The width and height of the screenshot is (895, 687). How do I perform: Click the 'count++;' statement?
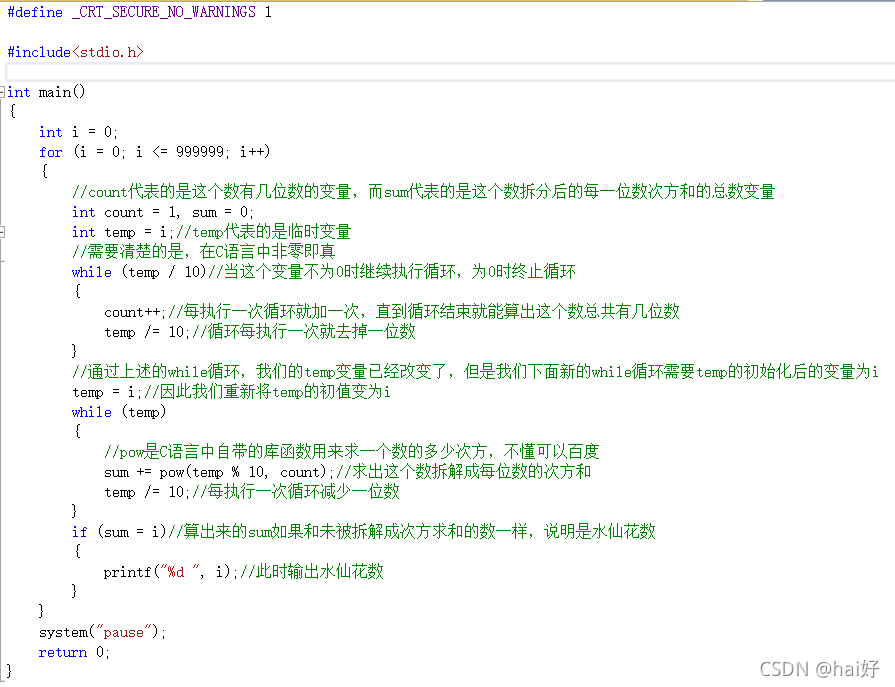click(x=134, y=312)
